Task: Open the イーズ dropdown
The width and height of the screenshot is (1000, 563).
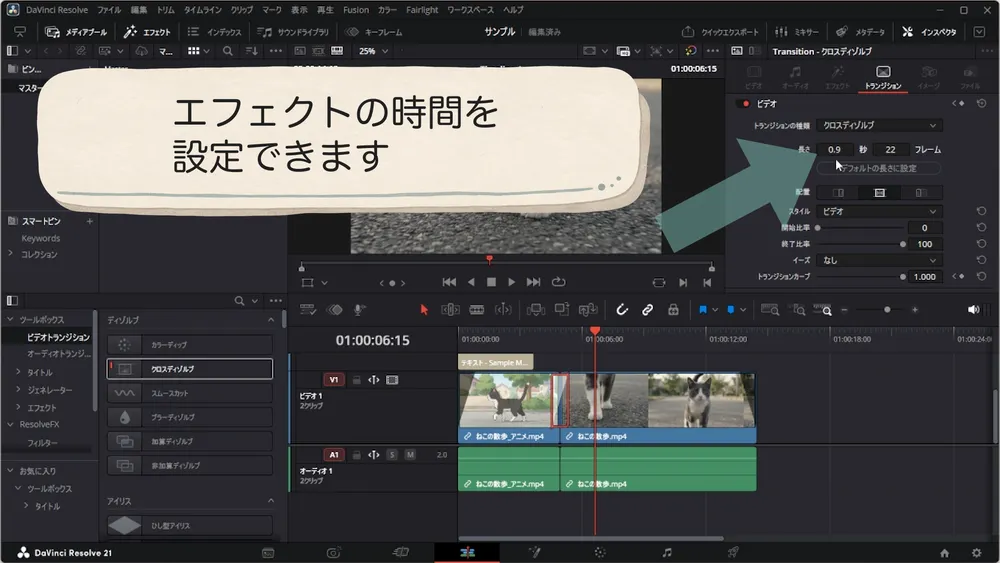Action: click(x=879, y=260)
